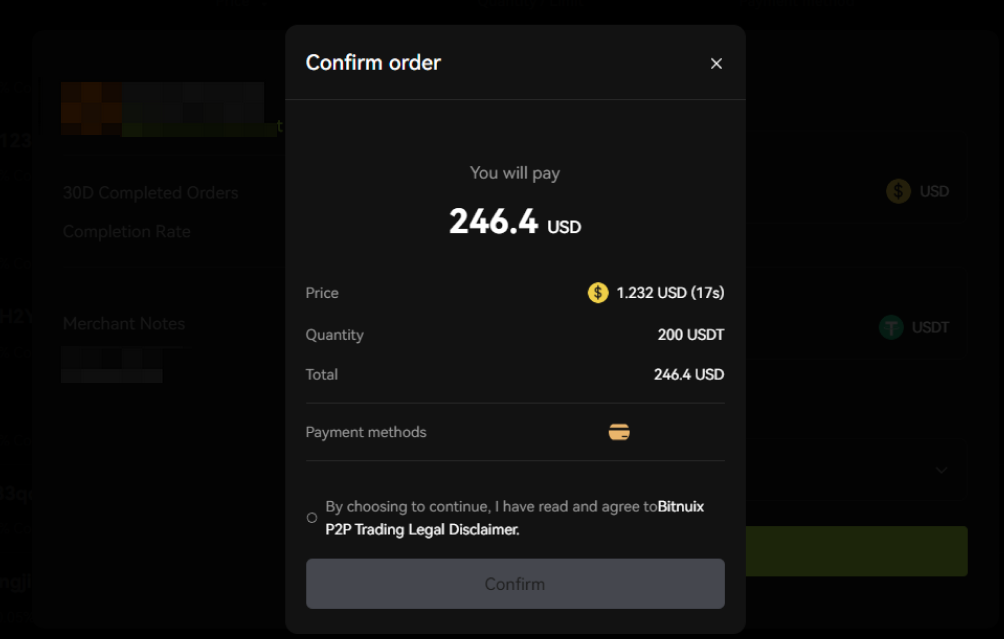
Task: Click the 30D Completed Orders text
Action: point(151,192)
